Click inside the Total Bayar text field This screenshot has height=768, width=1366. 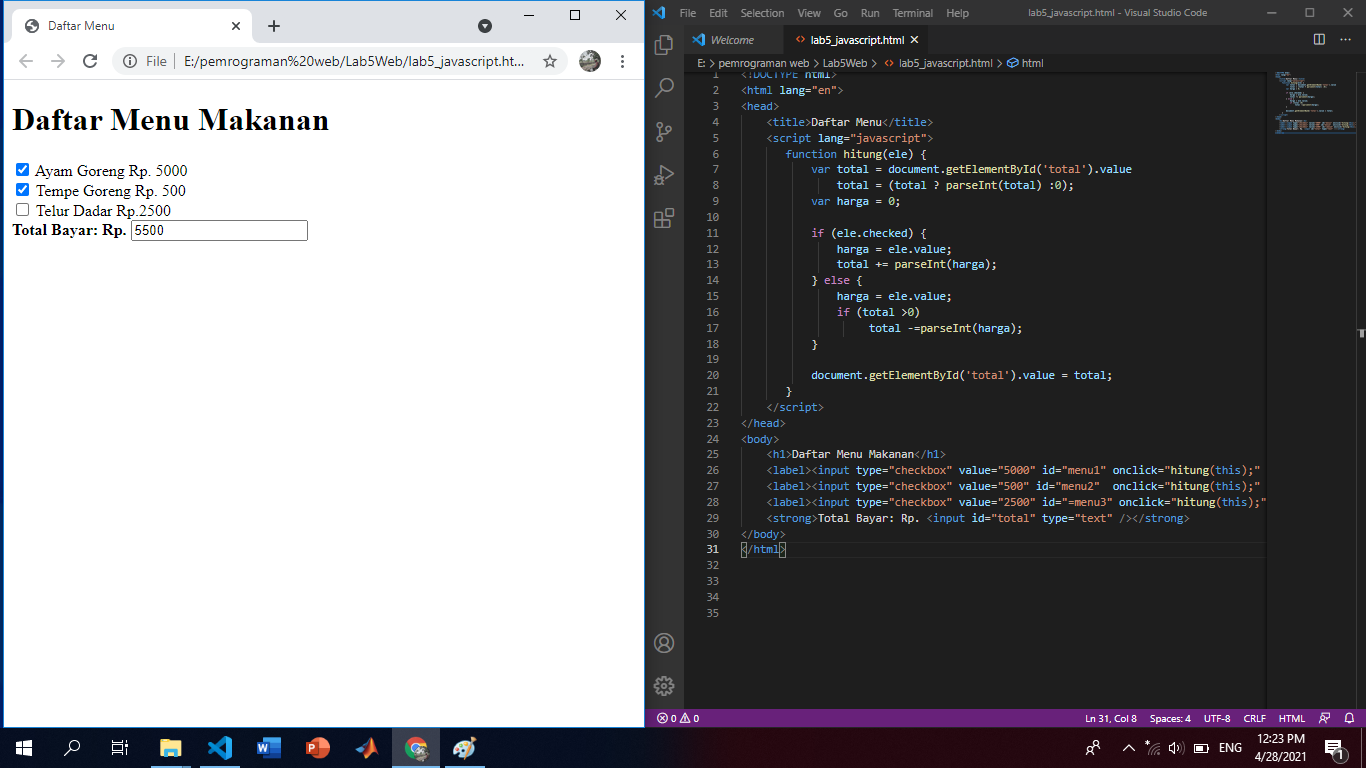[219, 230]
